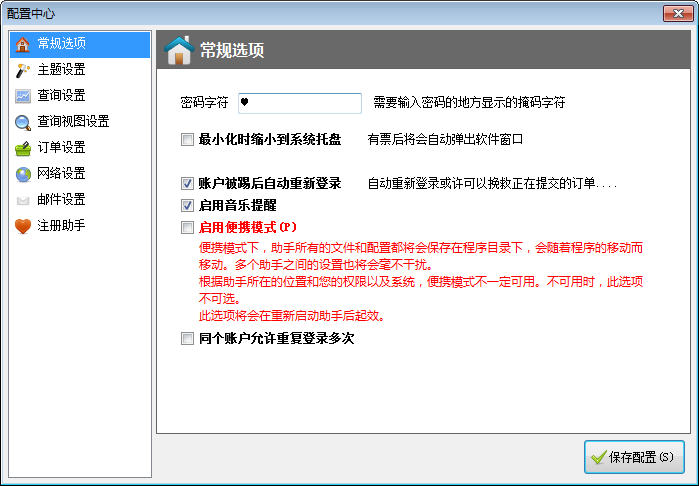Switch to 主题设置 page
699x486 pixels.
(80, 70)
